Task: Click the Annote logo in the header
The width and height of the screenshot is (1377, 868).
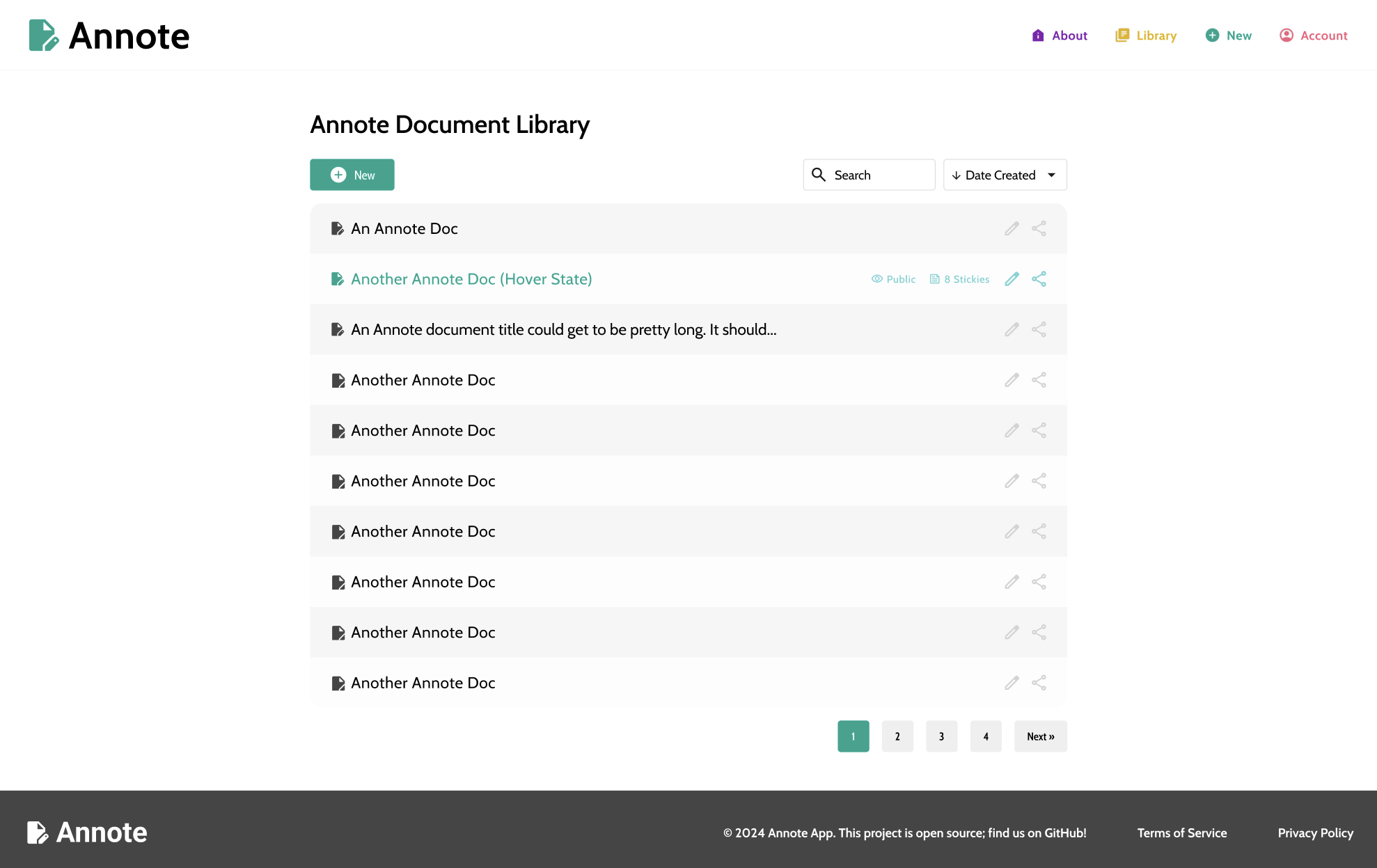Action: click(109, 35)
